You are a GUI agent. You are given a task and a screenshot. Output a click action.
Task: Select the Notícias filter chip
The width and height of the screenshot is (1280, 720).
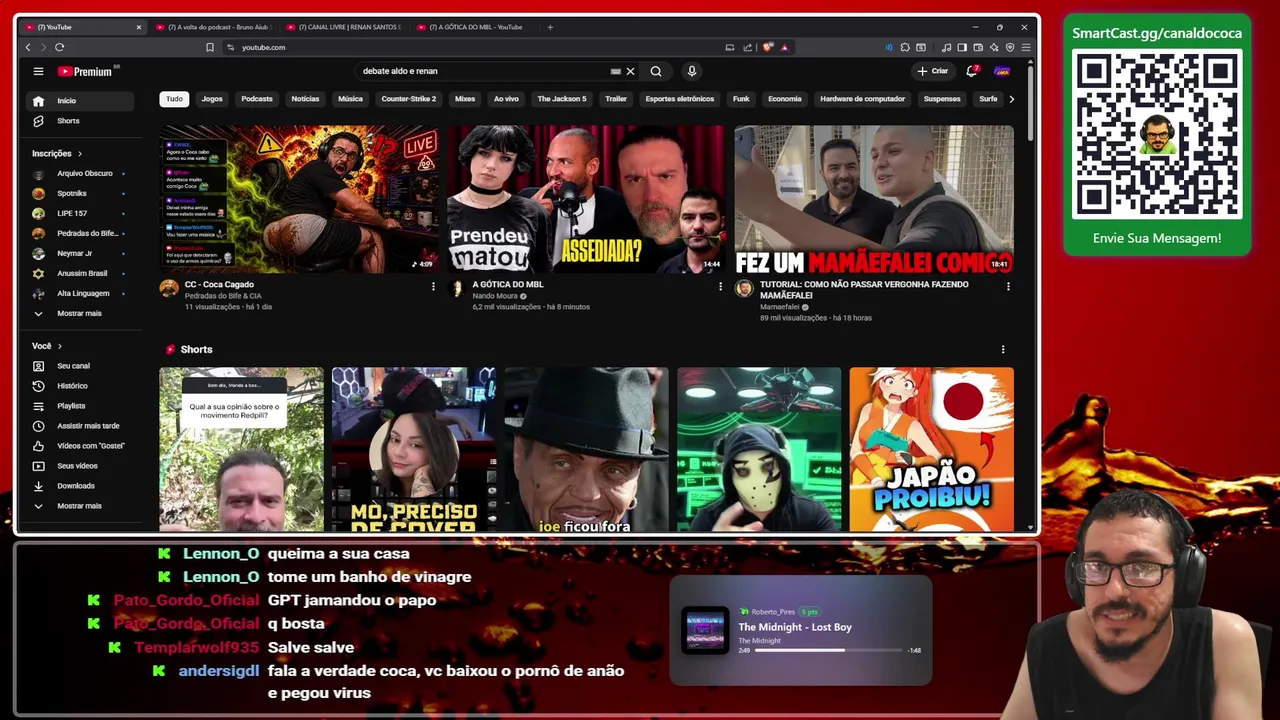[305, 99]
